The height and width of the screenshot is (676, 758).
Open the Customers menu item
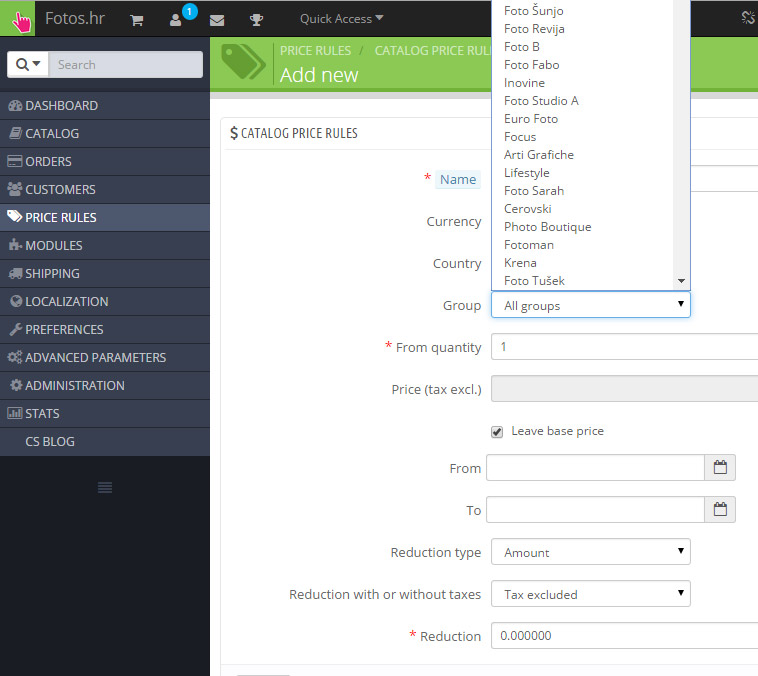click(x=105, y=190)
